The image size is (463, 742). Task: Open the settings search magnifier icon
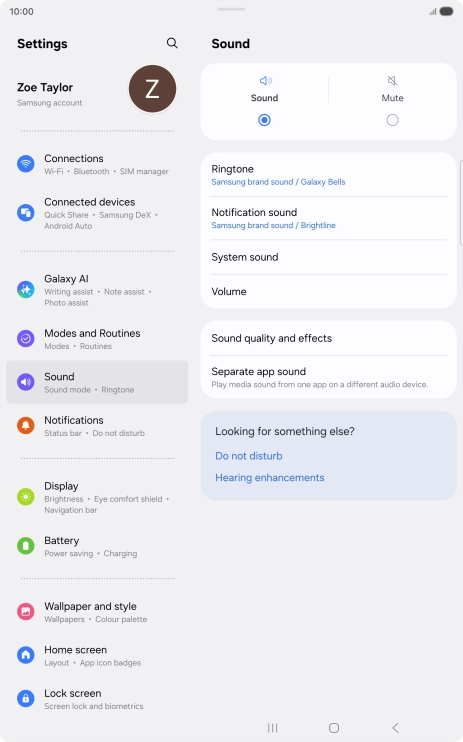pyautogui.click(x=172, y=43)
